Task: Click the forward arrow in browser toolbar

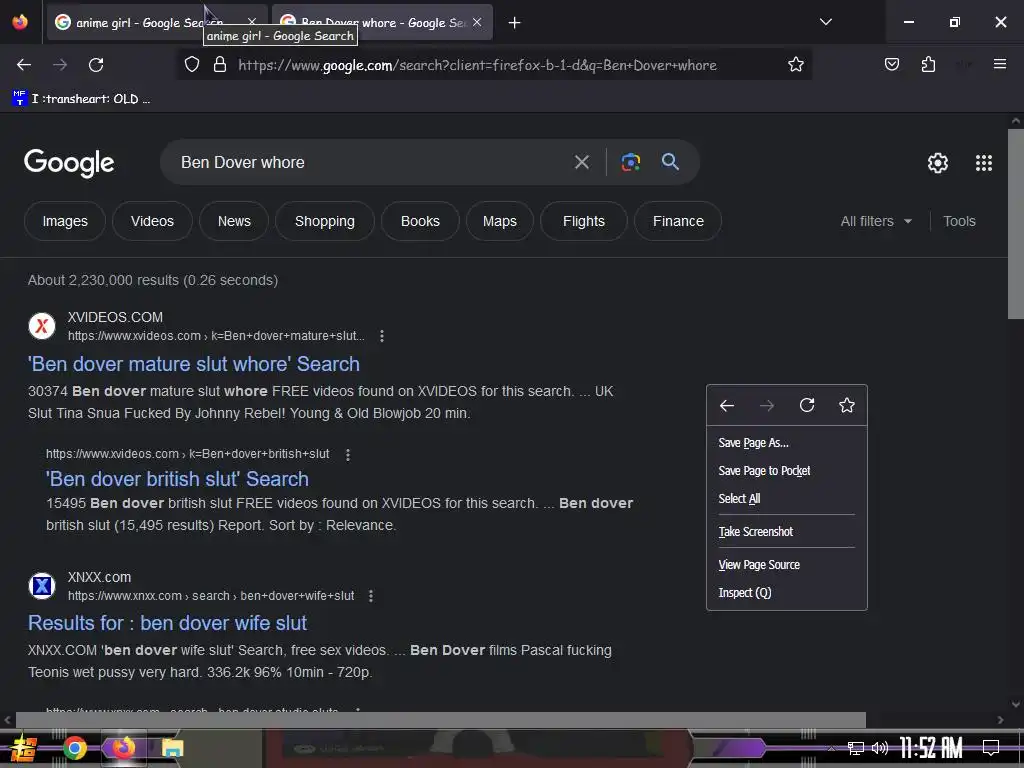Action: (60, 65)
